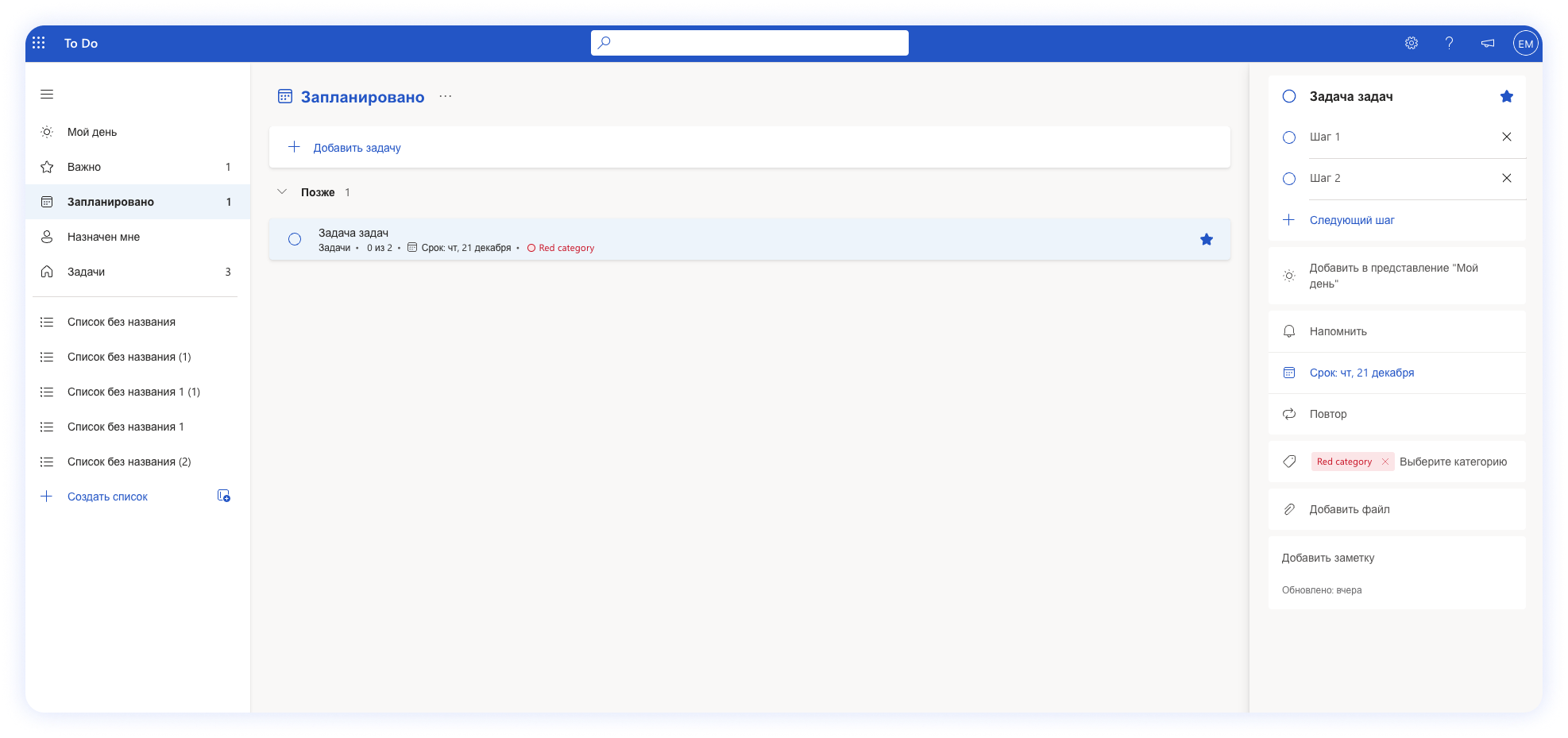The image size is (1568, 738).
Task: Mark Шаг 1 step as completed
Action: point(1289,137)
